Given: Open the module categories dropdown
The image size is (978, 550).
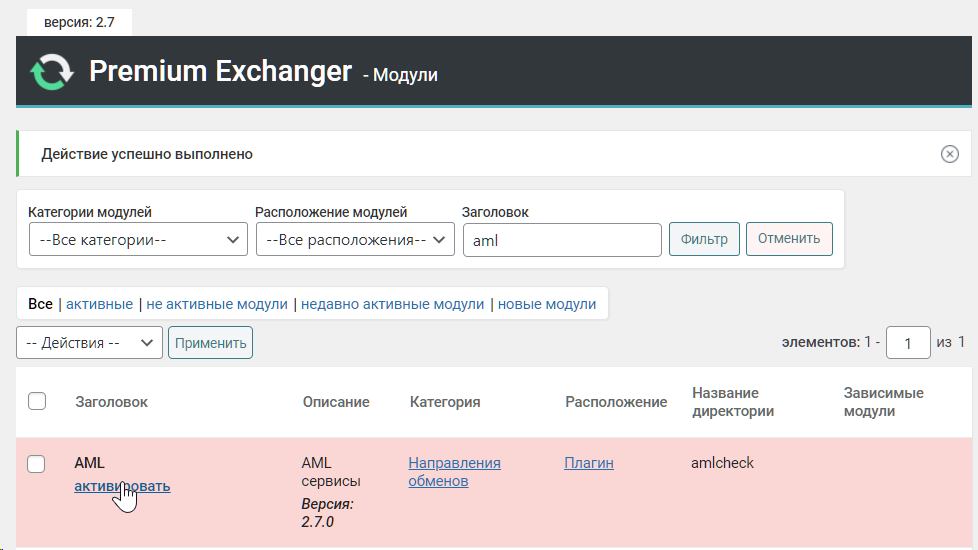Looking at the screenshot, I should click(138, 240).
